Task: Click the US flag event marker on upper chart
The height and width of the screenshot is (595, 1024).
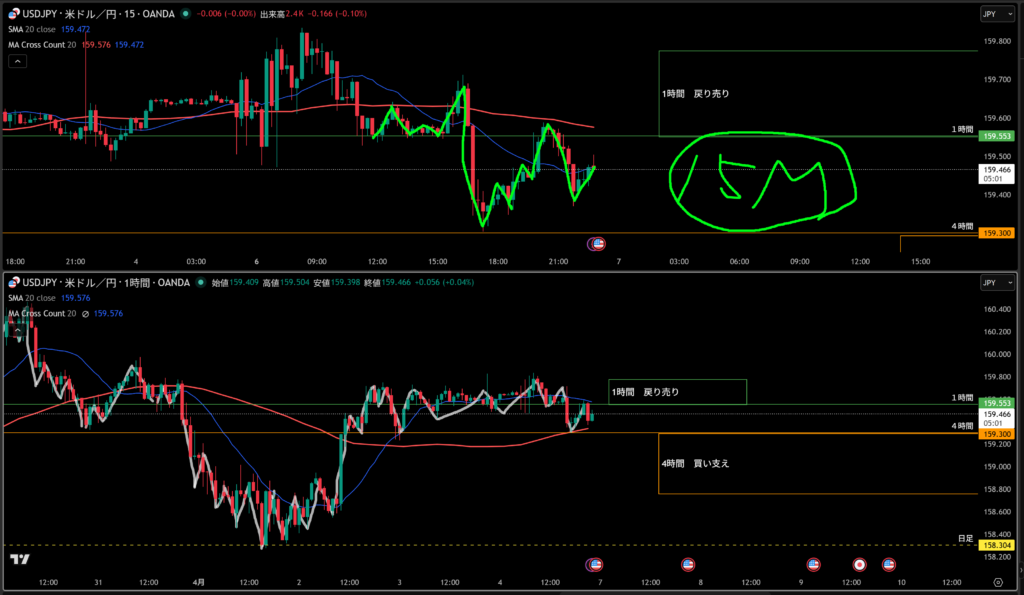Action: tap(598, 243)
